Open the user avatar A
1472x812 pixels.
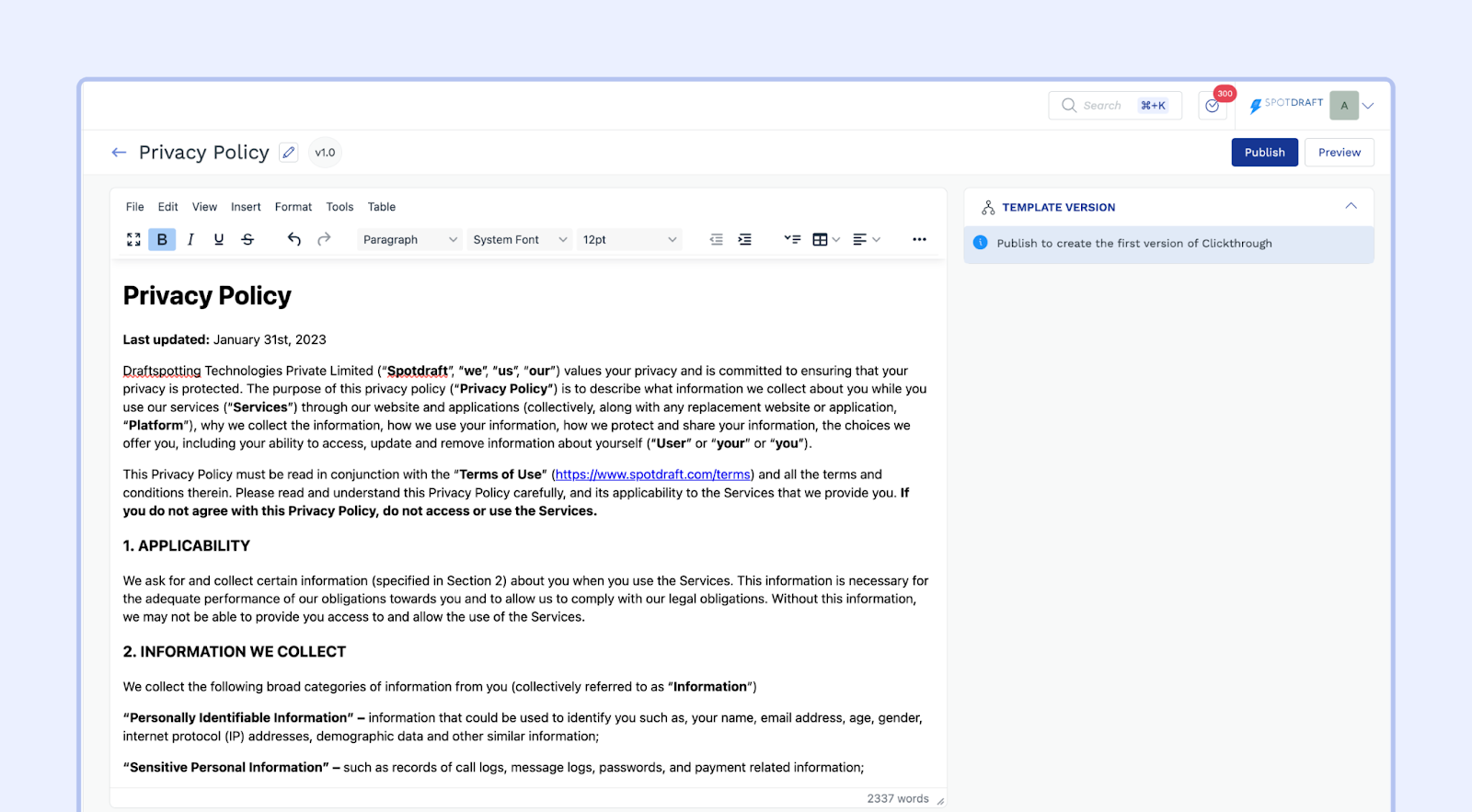[x=1344, y=106]
